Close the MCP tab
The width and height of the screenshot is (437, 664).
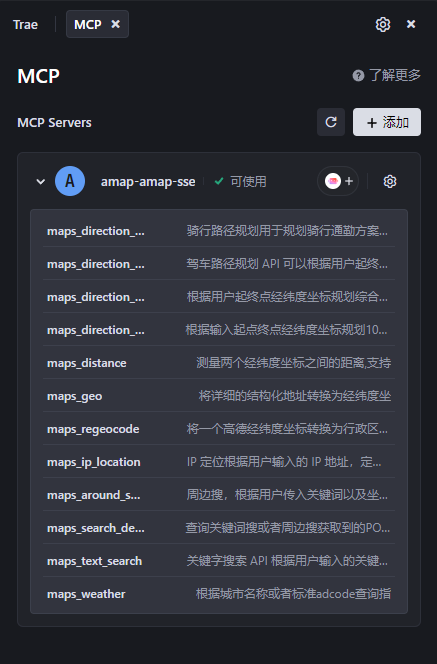click(x=116, y=24)
